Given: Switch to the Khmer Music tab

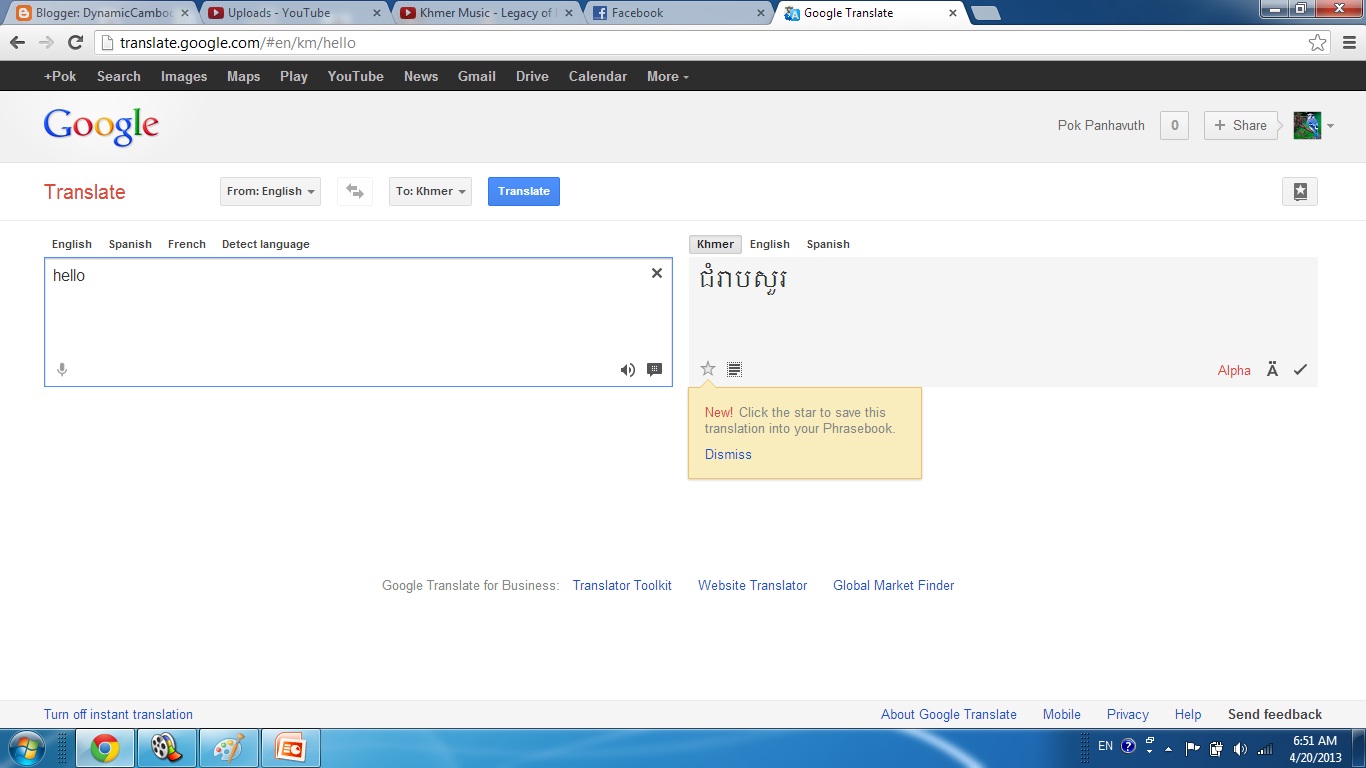Looking at the screenshot, I should coord(485,13).
